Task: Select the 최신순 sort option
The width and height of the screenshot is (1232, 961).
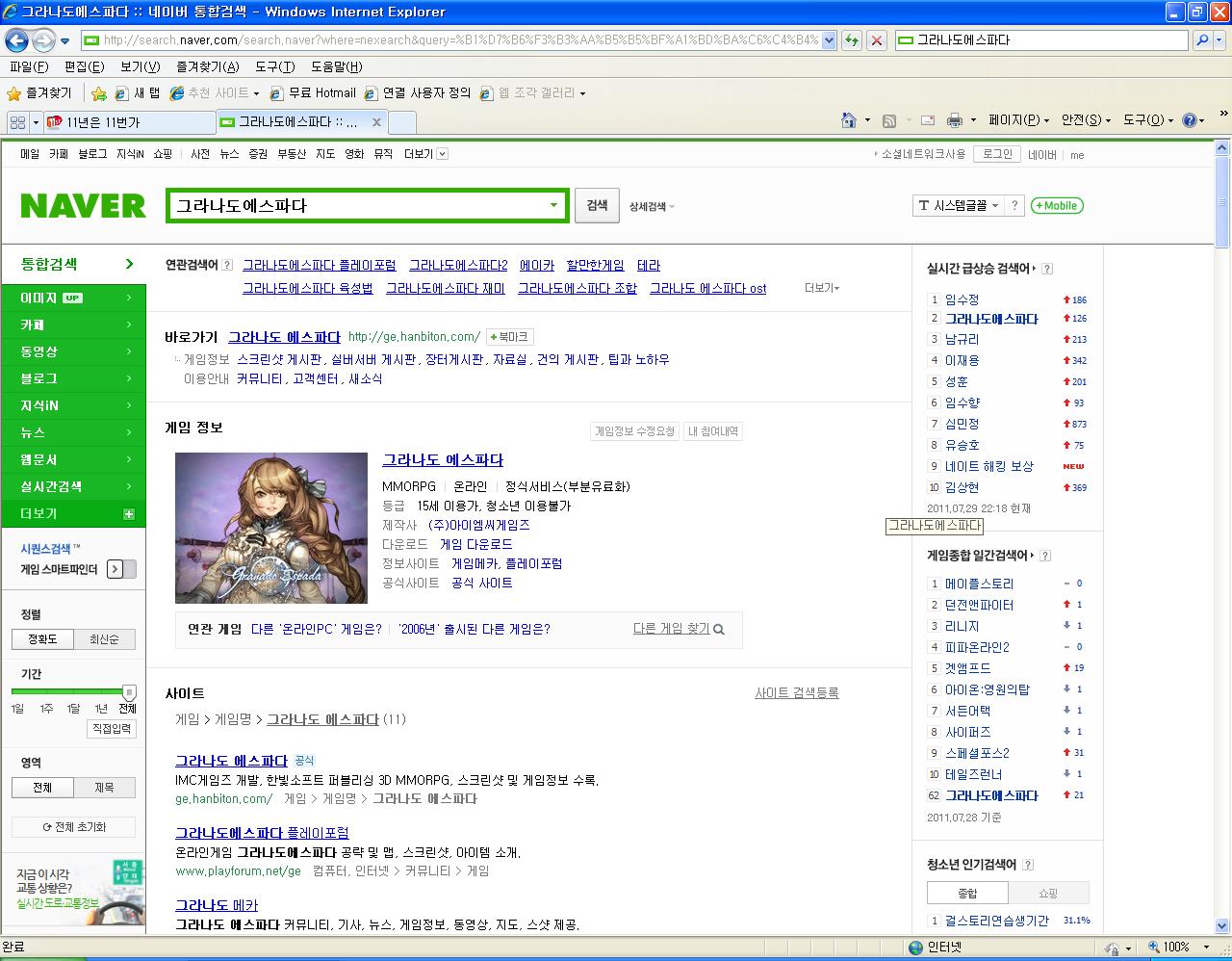Action: click(104, 639)
